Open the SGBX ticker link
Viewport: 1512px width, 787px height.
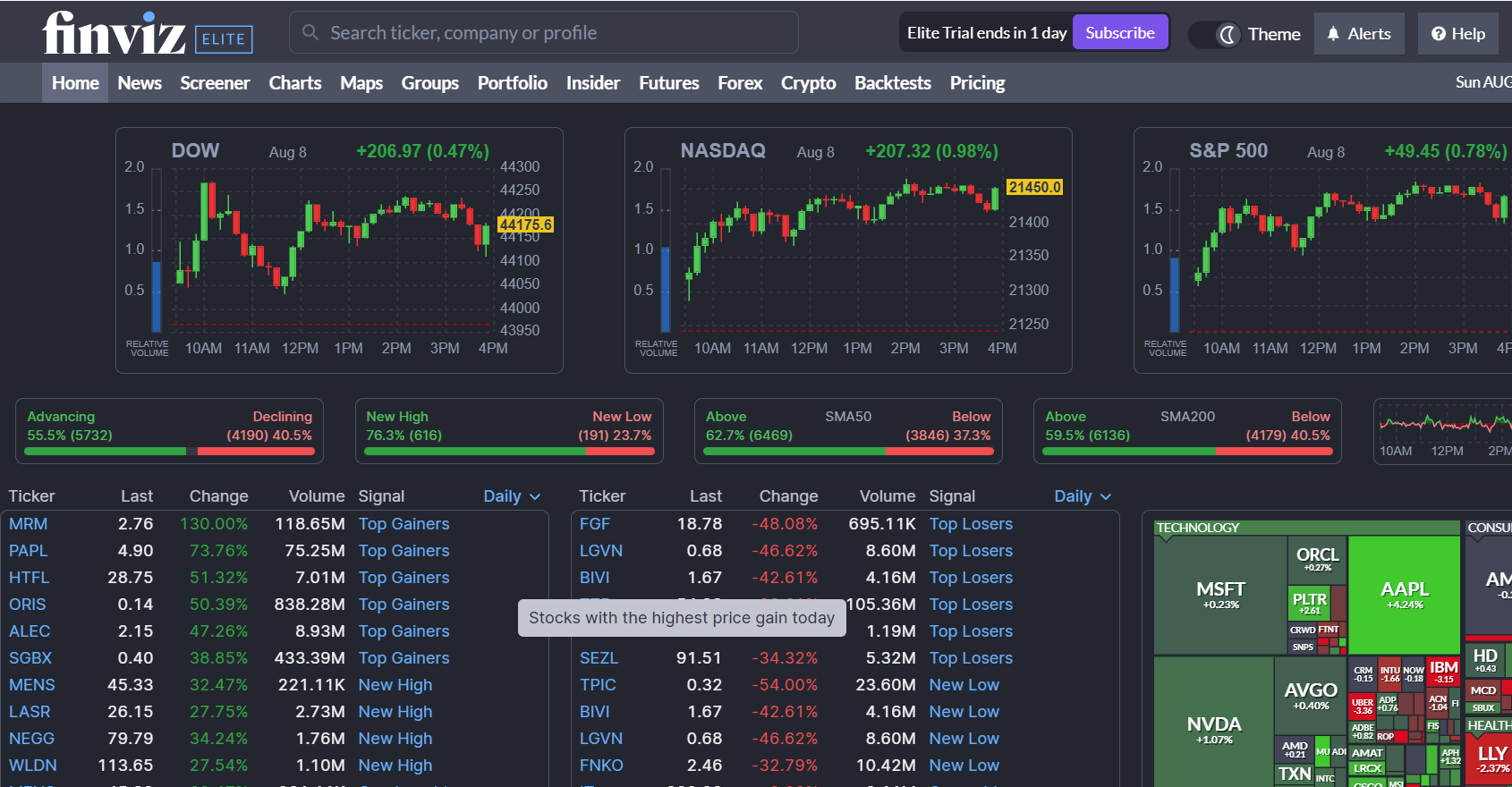30,658
